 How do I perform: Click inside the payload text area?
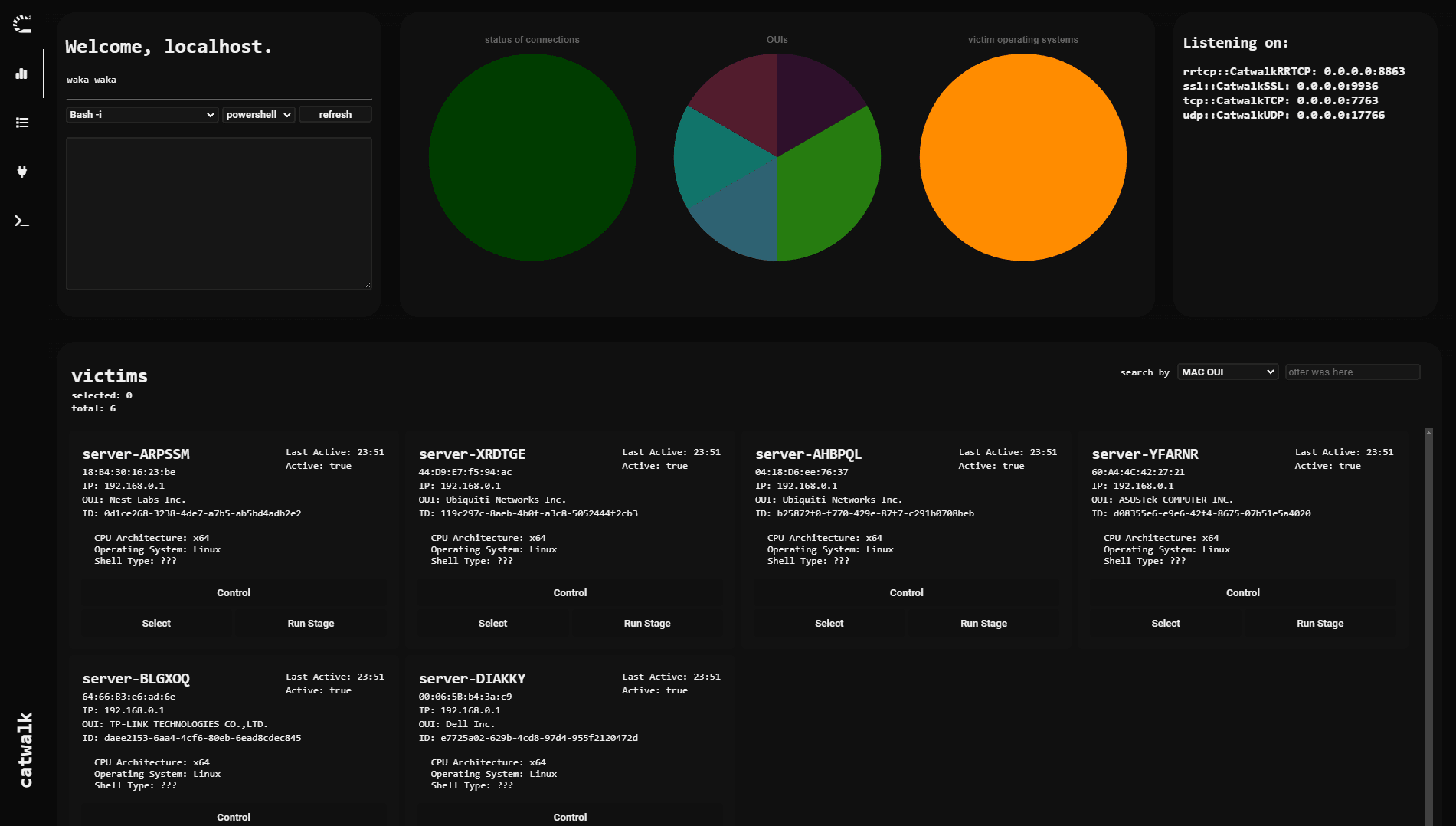218,214
